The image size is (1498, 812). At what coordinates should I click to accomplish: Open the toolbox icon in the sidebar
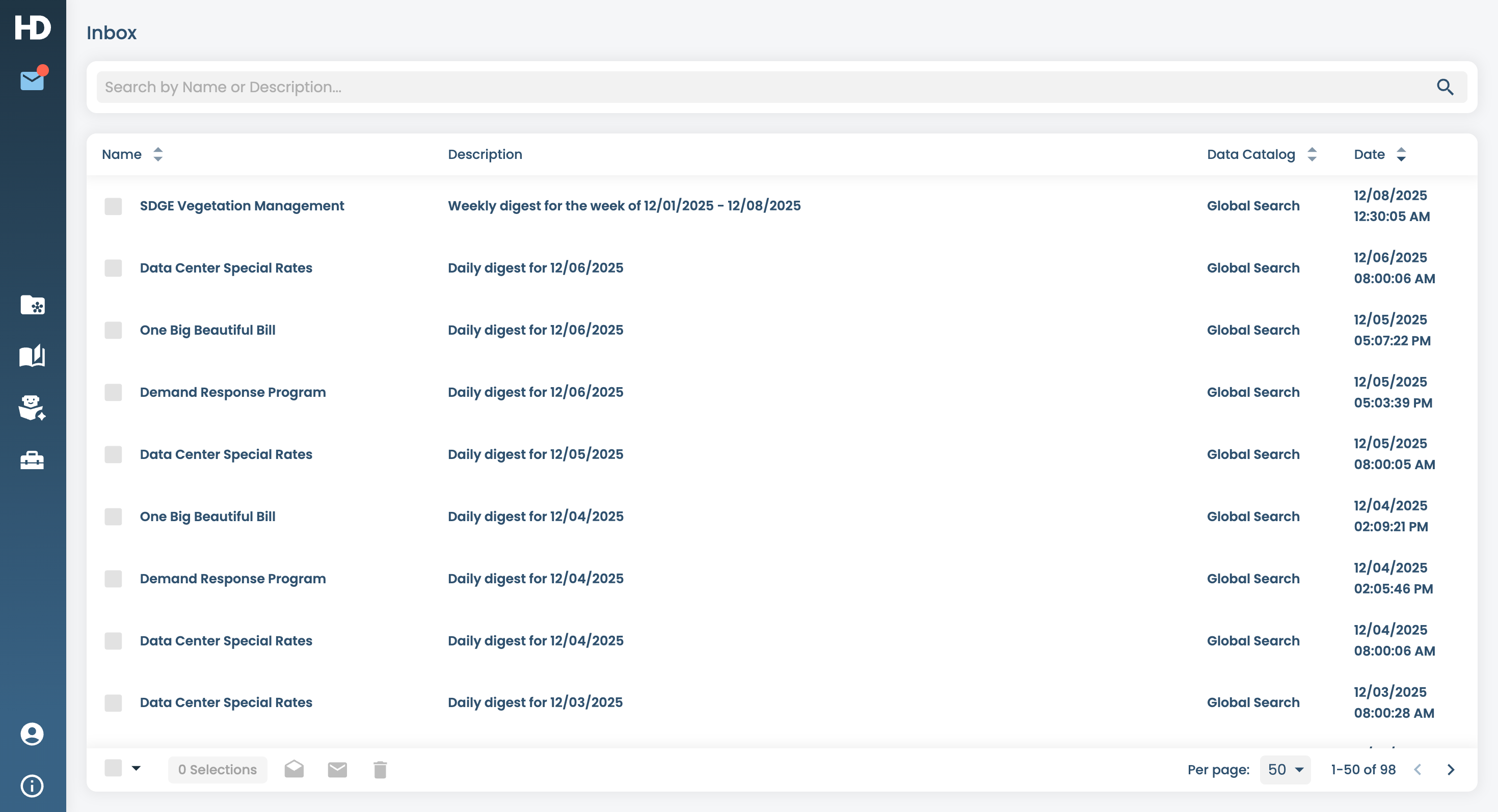(32, 461)
